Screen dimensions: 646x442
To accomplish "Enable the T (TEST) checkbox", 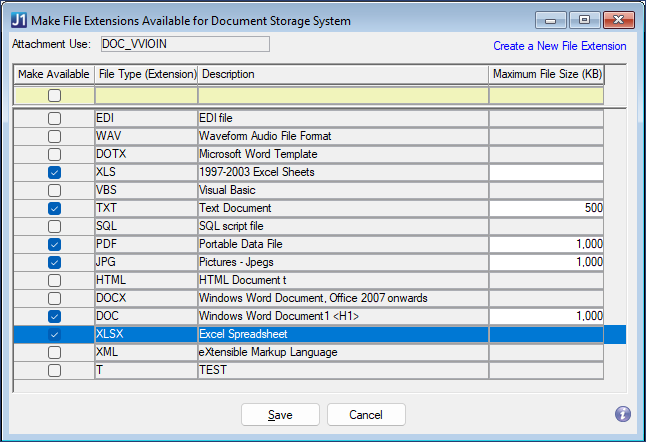I will 54,370.
